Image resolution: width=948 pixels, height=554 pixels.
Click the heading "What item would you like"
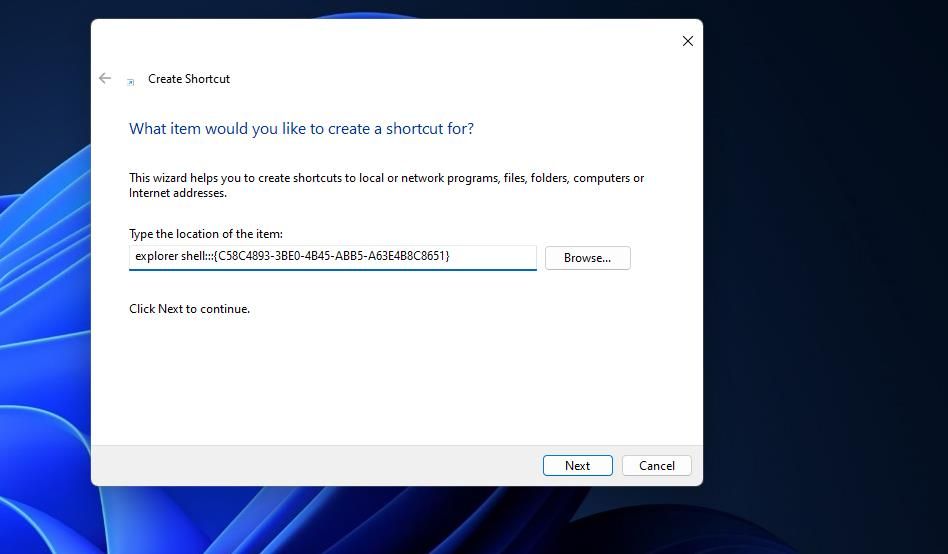301,128
